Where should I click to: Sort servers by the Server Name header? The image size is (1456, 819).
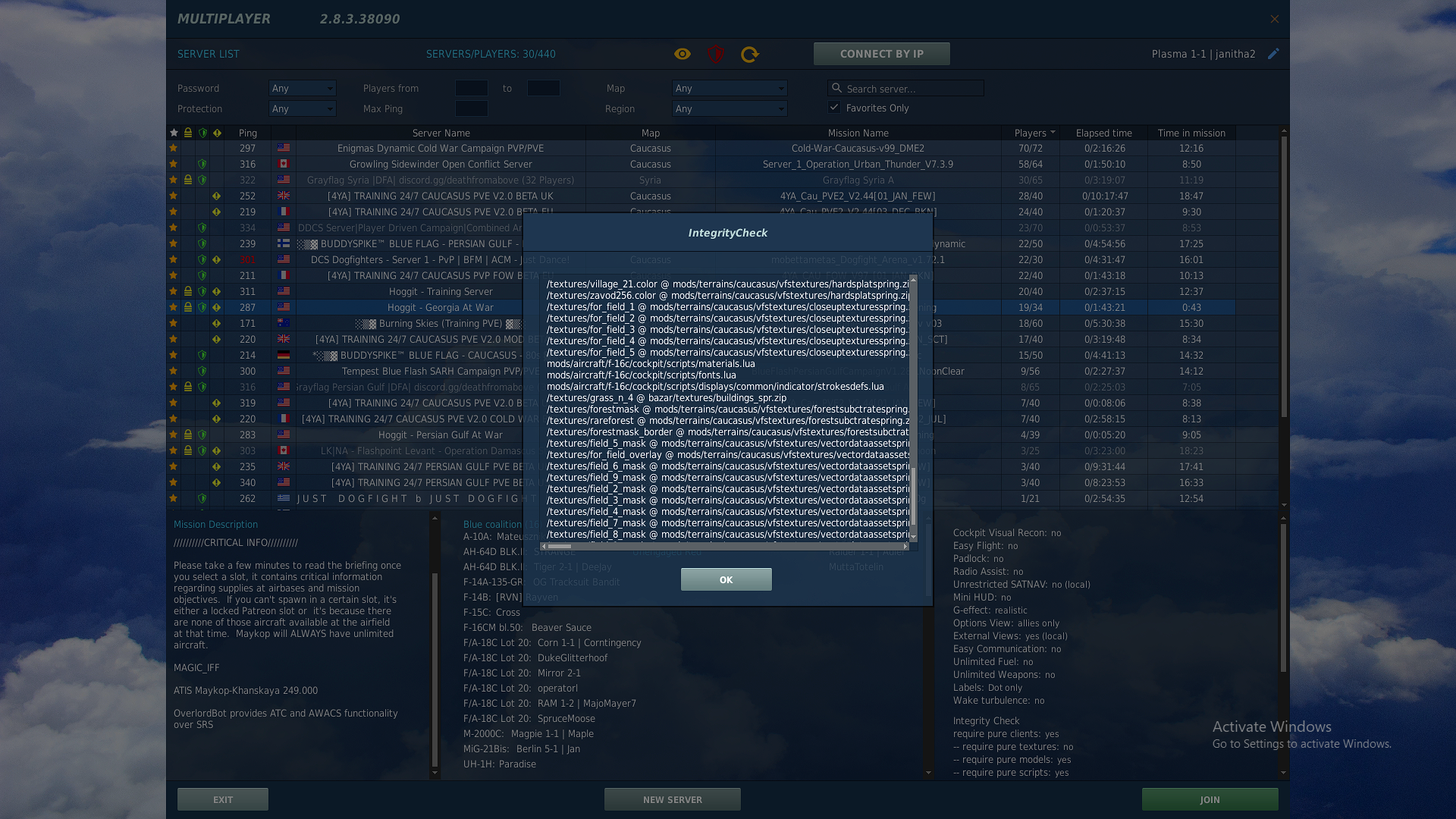441,133
